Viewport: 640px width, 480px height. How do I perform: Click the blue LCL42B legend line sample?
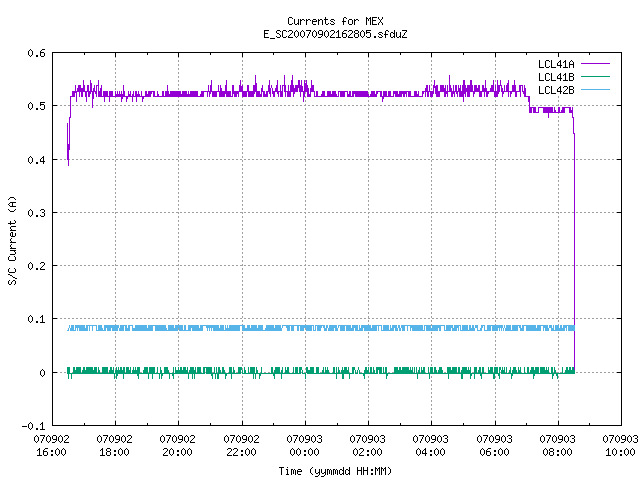coord(595,90)
